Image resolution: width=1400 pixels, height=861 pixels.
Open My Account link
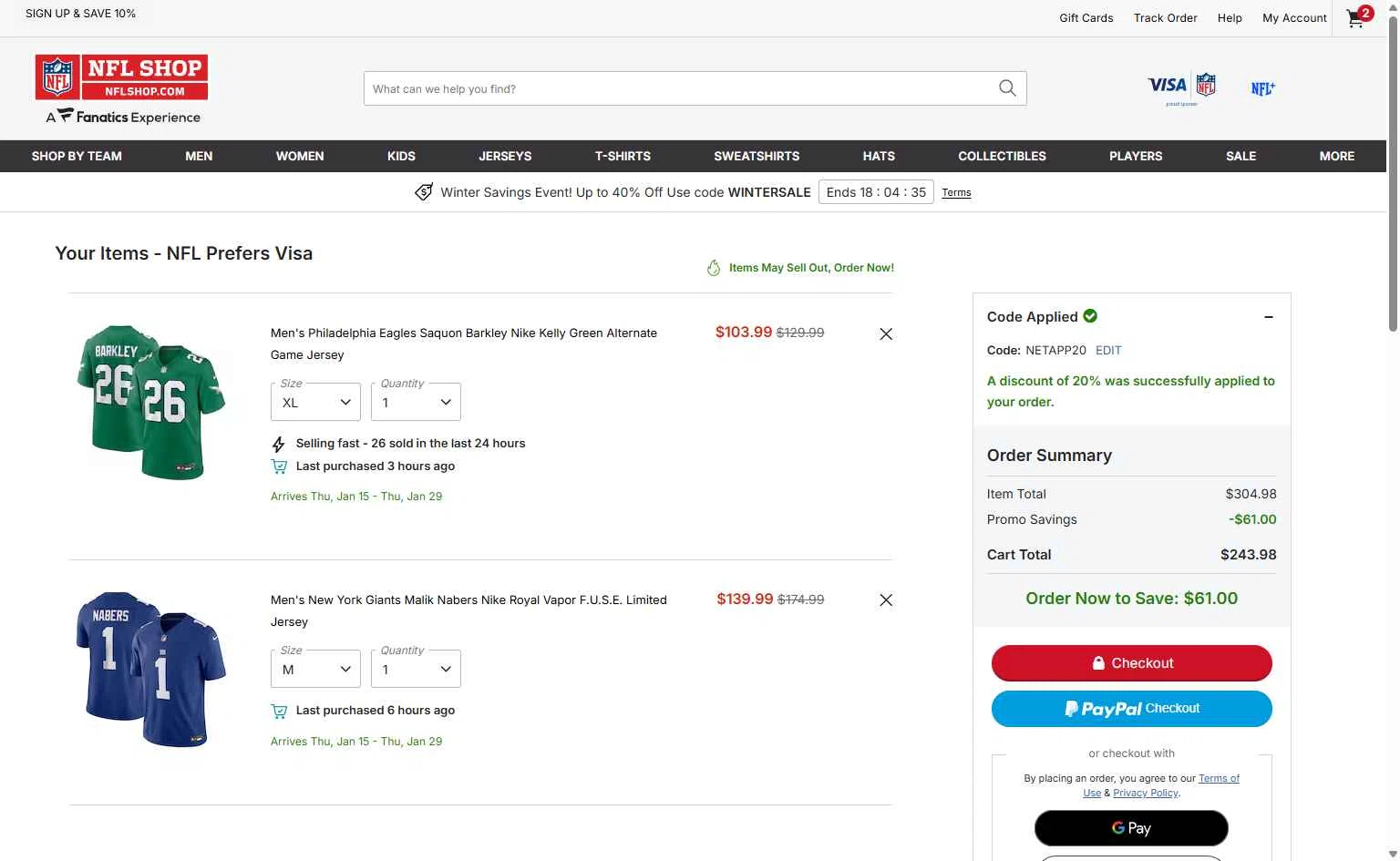point(1294,17)
